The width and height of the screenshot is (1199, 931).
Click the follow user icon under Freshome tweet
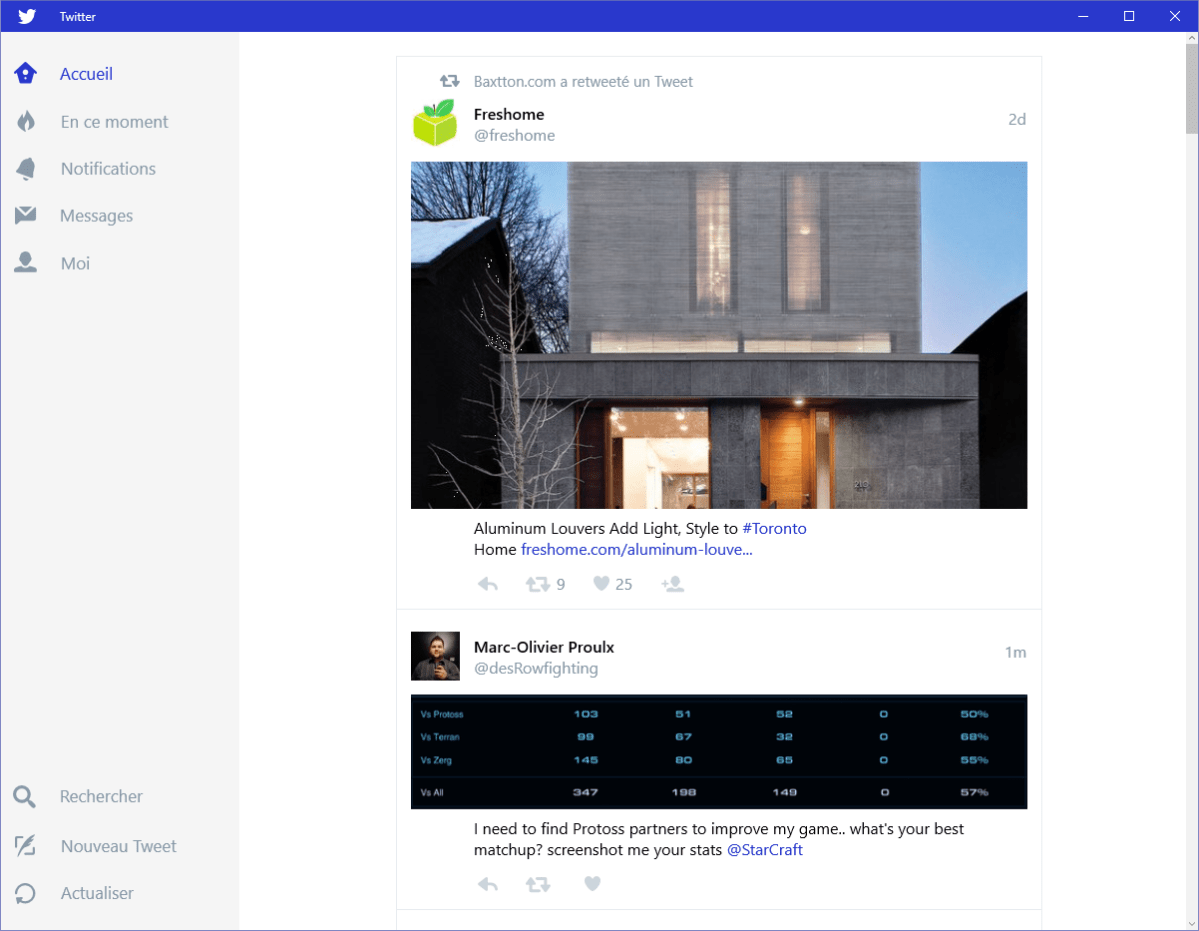(672, 584)
